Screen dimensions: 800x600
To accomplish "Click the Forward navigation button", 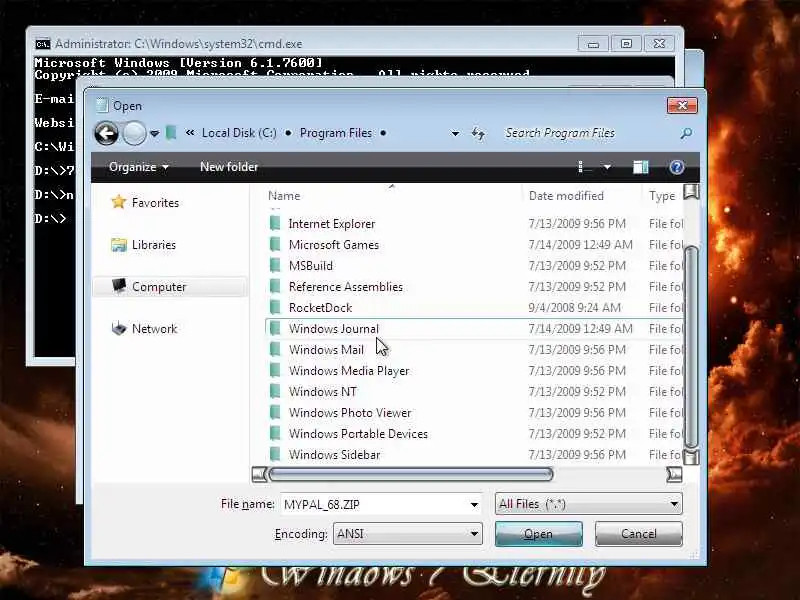I will (134, 134).
